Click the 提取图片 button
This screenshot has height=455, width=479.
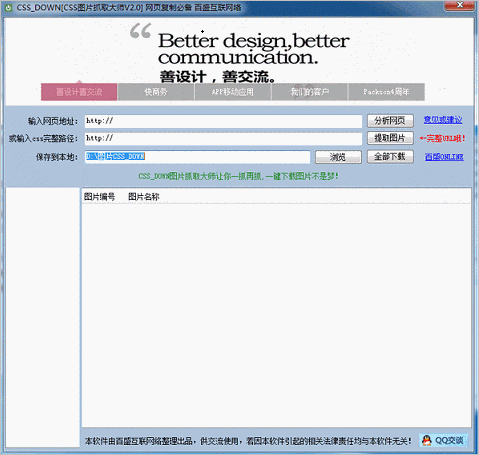(x=390, y=138)
